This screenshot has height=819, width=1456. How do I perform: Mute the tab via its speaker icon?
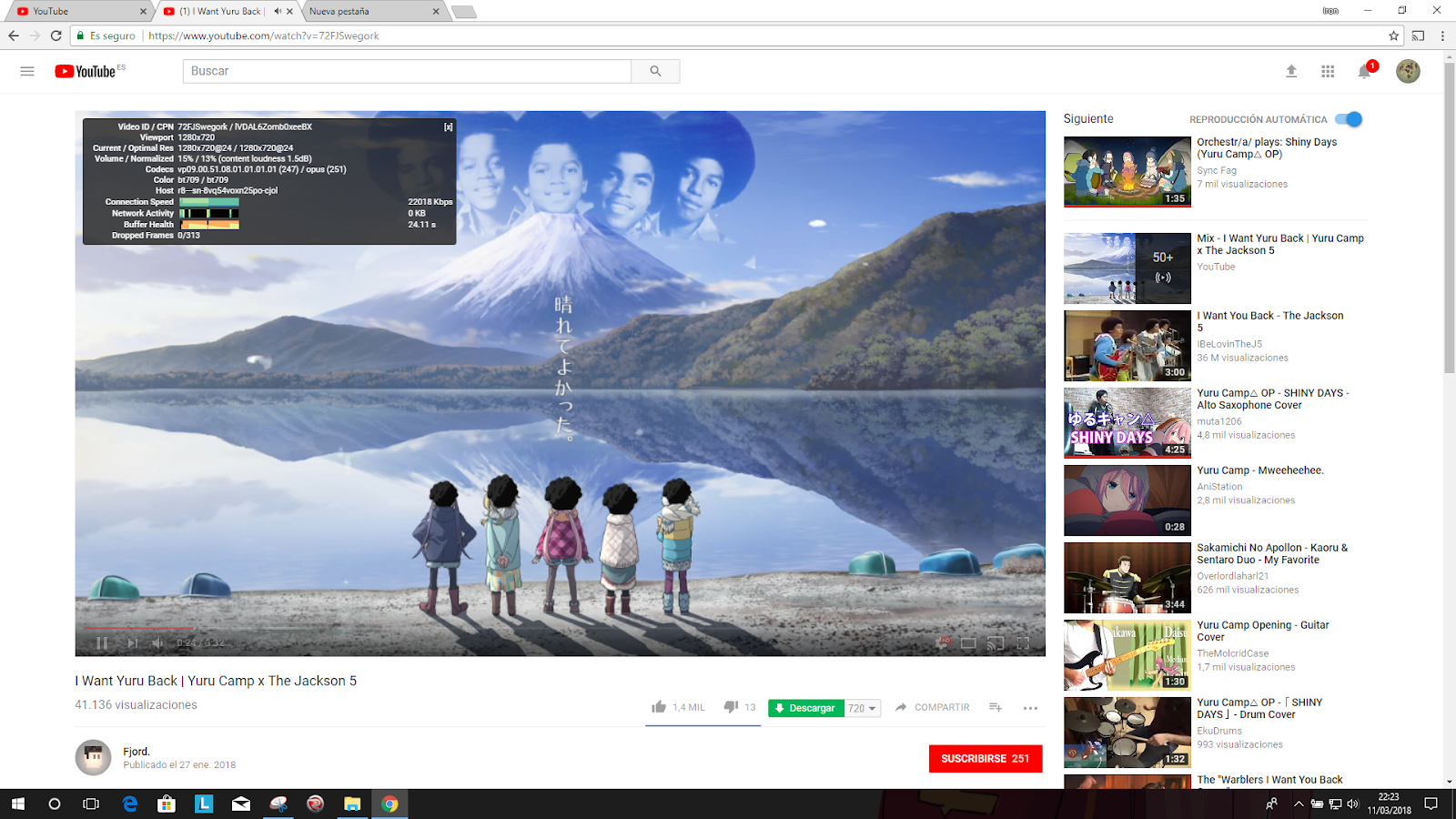coord(278,12)
